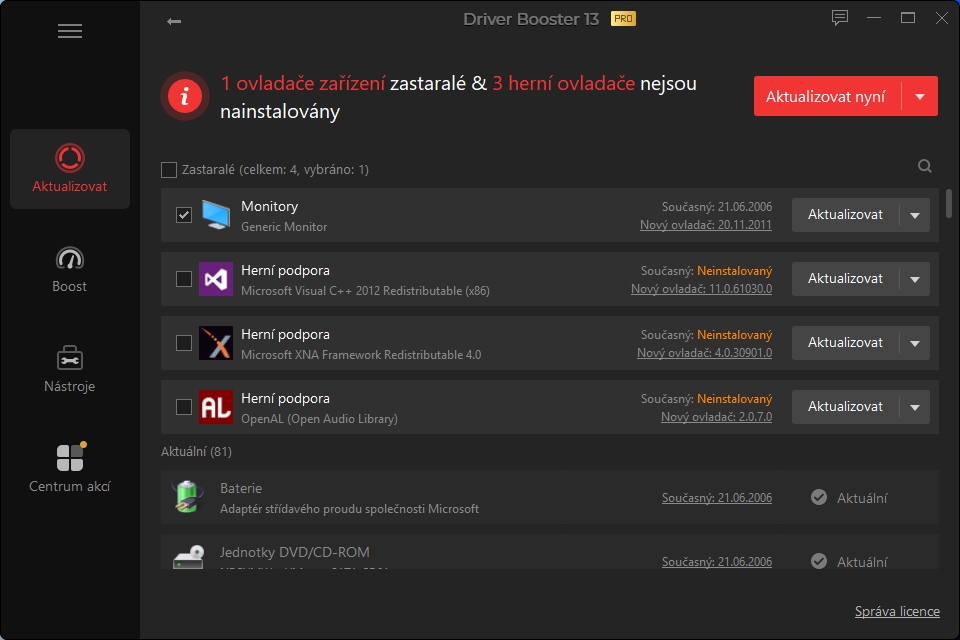This screenshot has width=960, height=640.
Task: Switch to the Boost tab
Action: [70, 269]
